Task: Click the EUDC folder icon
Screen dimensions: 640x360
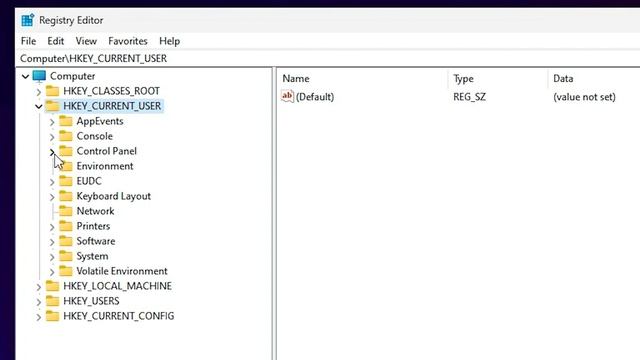Action: [x=66, y=181]
